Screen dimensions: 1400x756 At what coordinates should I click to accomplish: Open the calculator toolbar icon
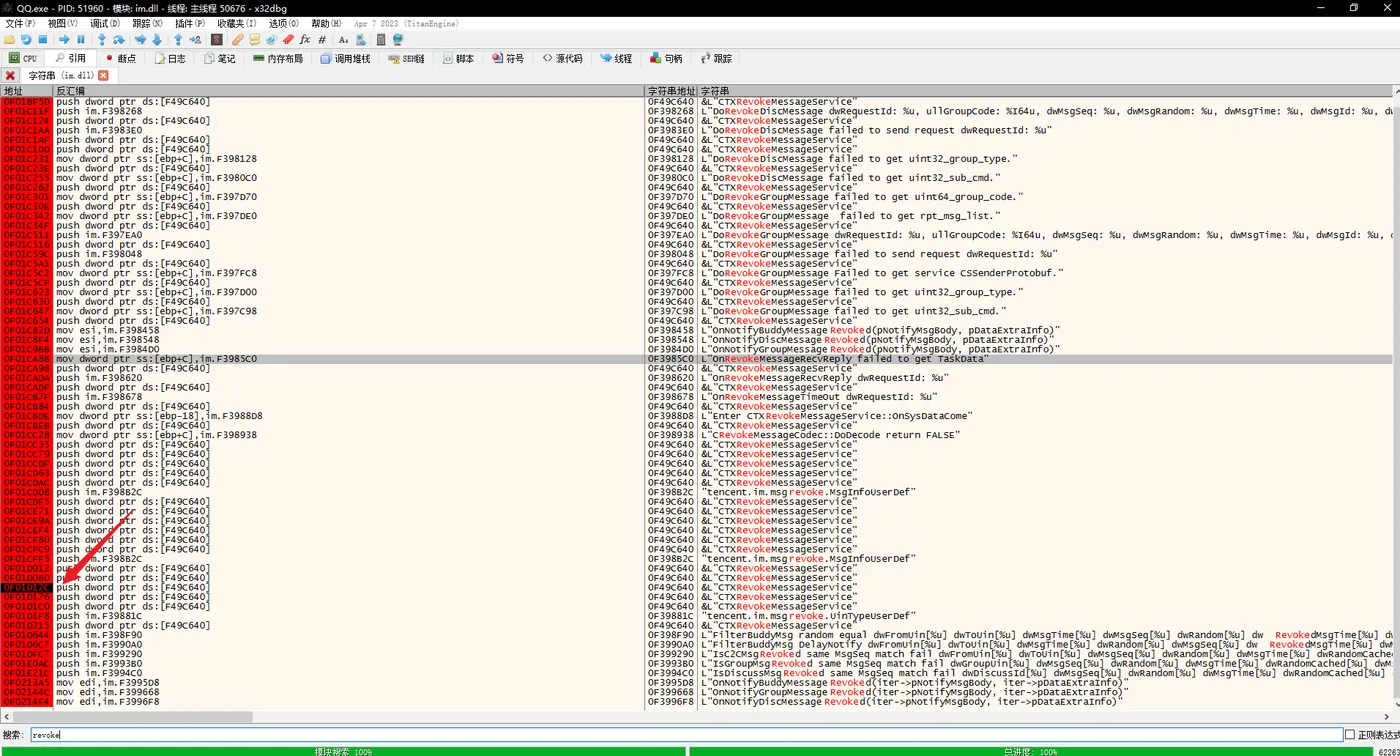(x=381, y=40)
